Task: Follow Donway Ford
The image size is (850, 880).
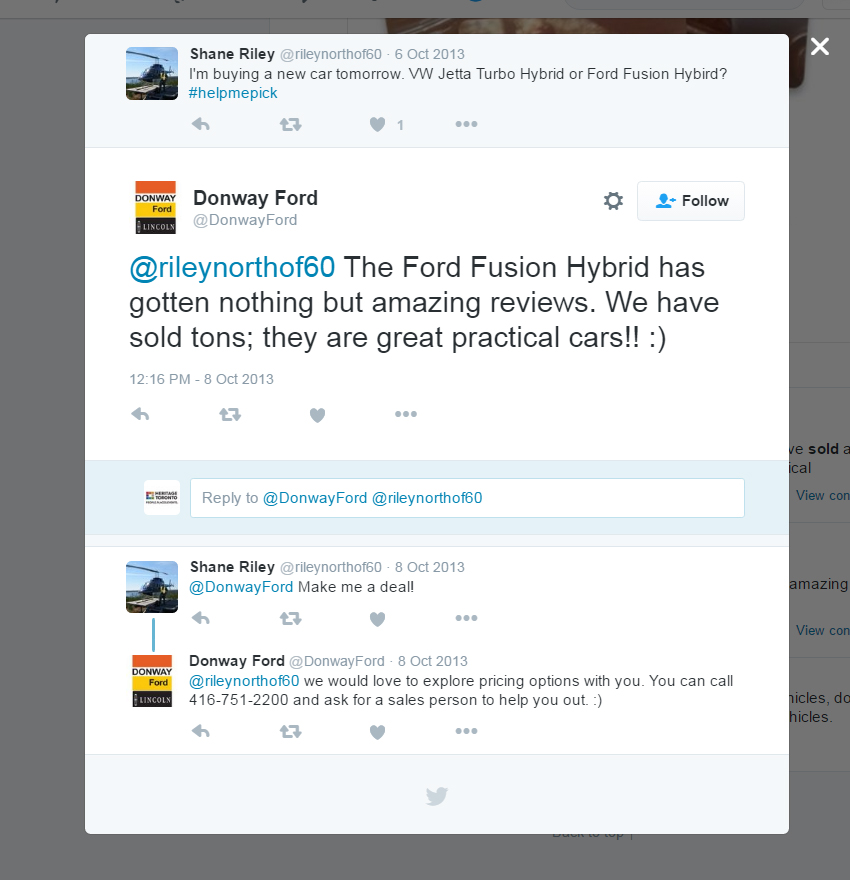Action: coord(691,201)
